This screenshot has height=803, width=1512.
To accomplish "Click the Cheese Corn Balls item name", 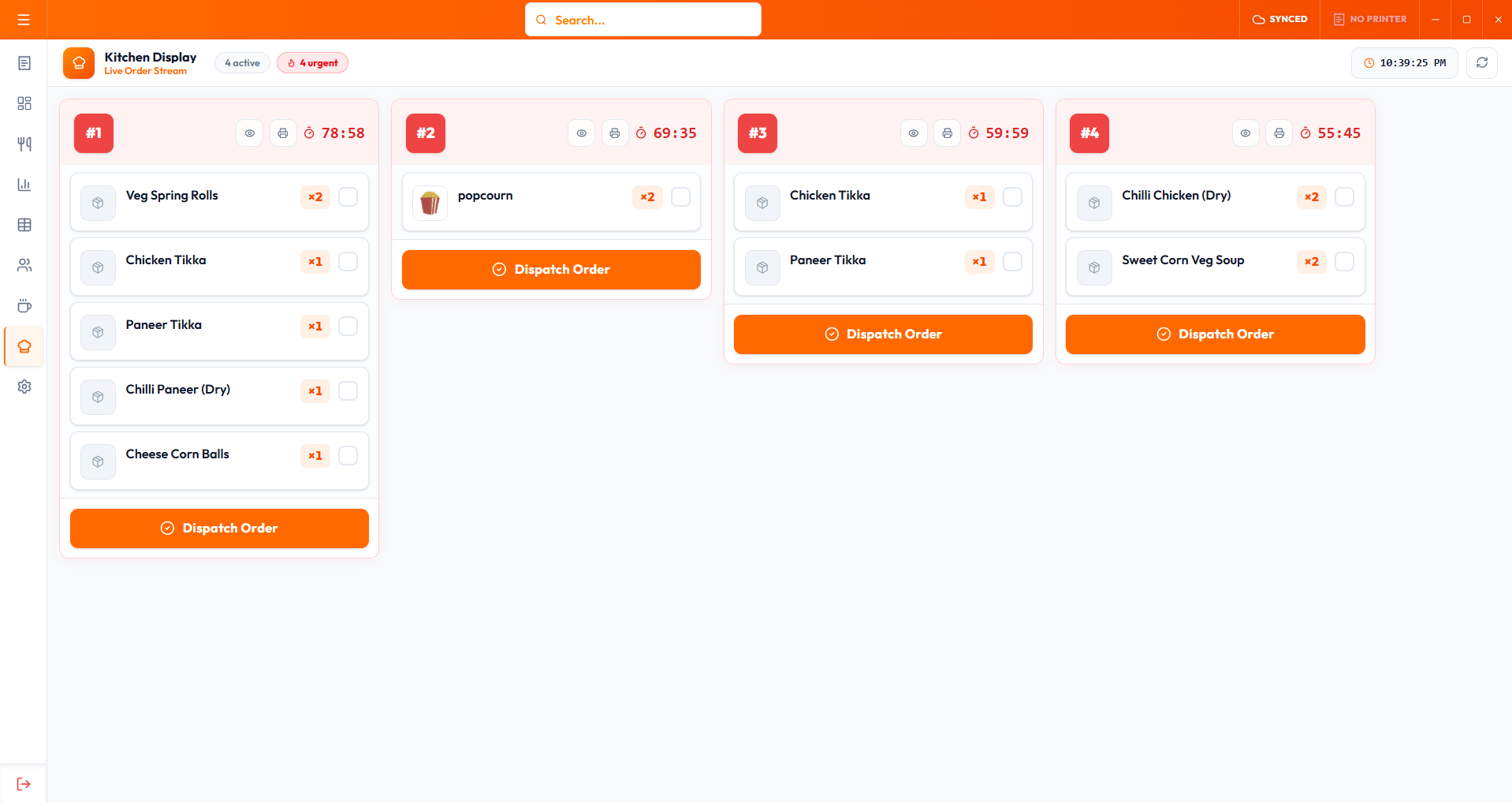I will click(177, 454).
